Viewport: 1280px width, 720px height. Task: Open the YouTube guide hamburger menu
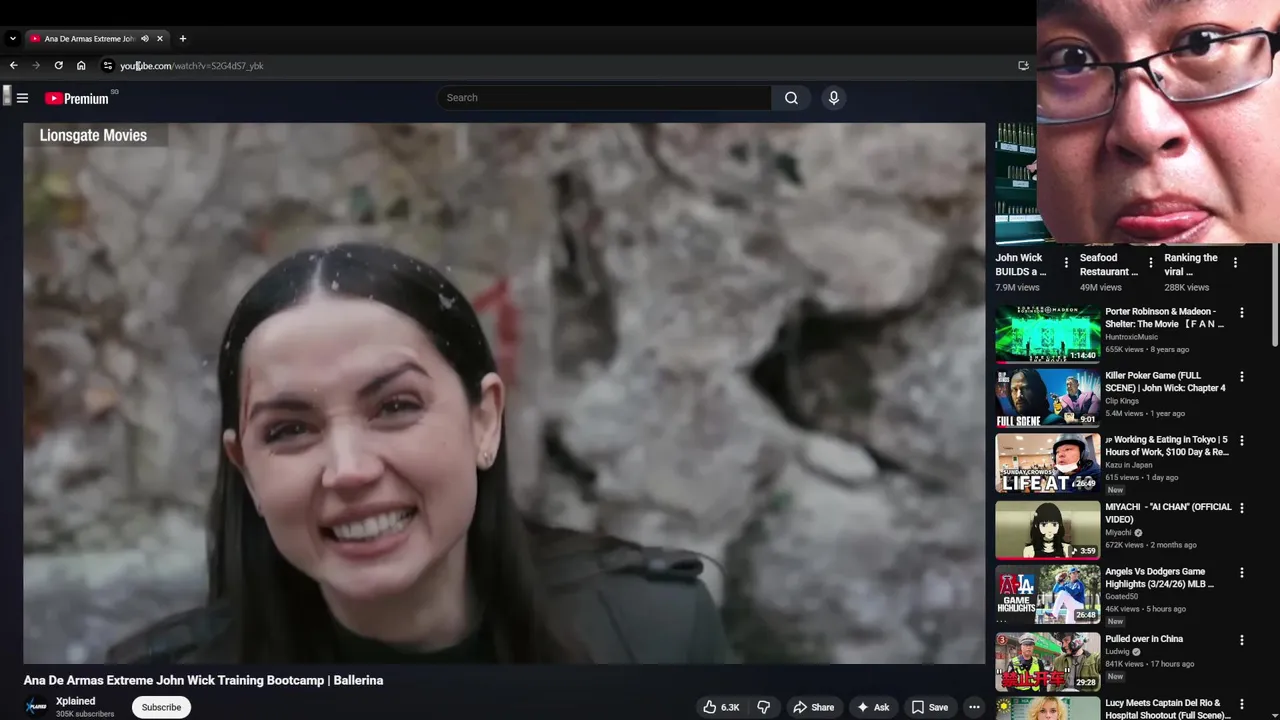[22, 98]
